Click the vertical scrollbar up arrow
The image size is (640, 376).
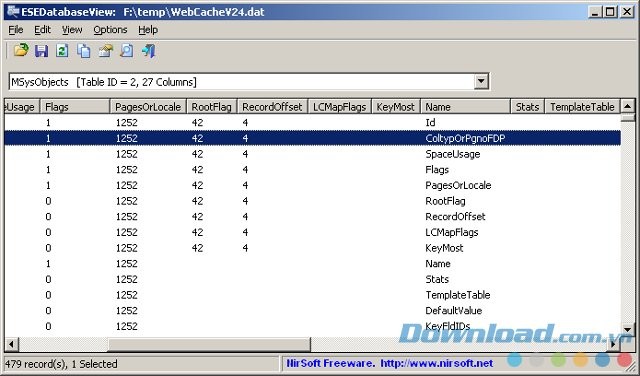pyautogui.click(x=627, y=107)
